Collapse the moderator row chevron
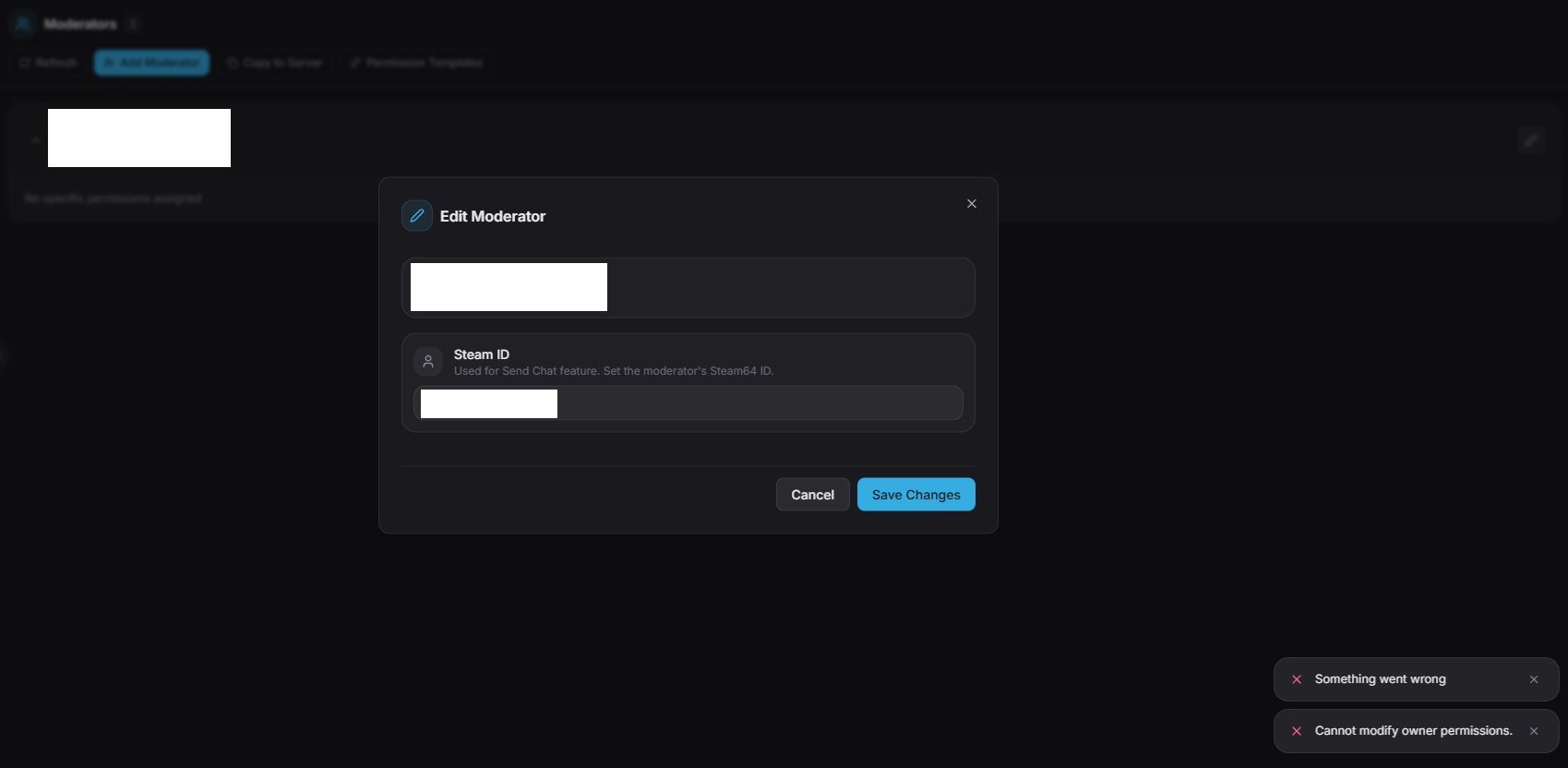 point(34,140)
